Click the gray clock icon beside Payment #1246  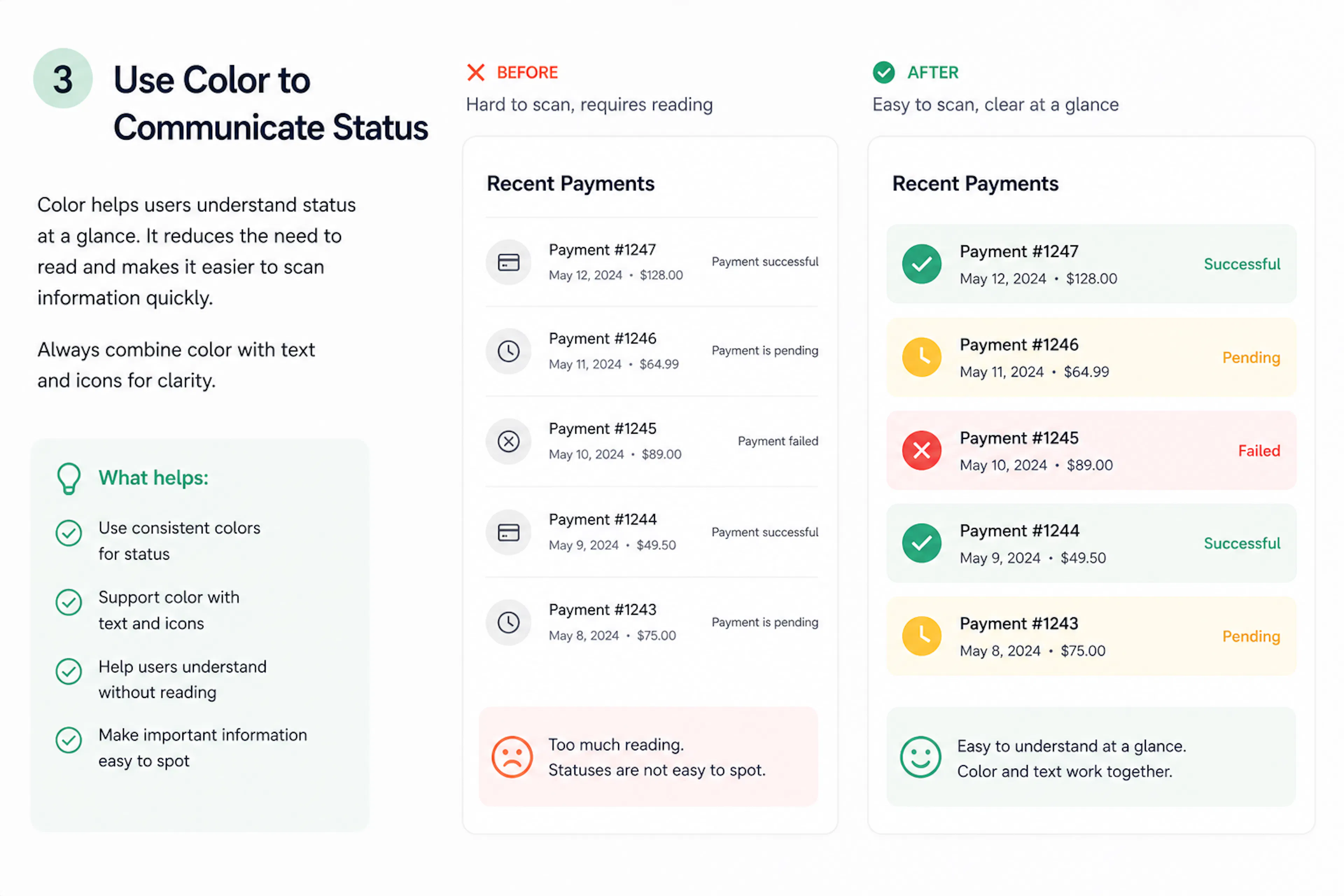point(508,351)
